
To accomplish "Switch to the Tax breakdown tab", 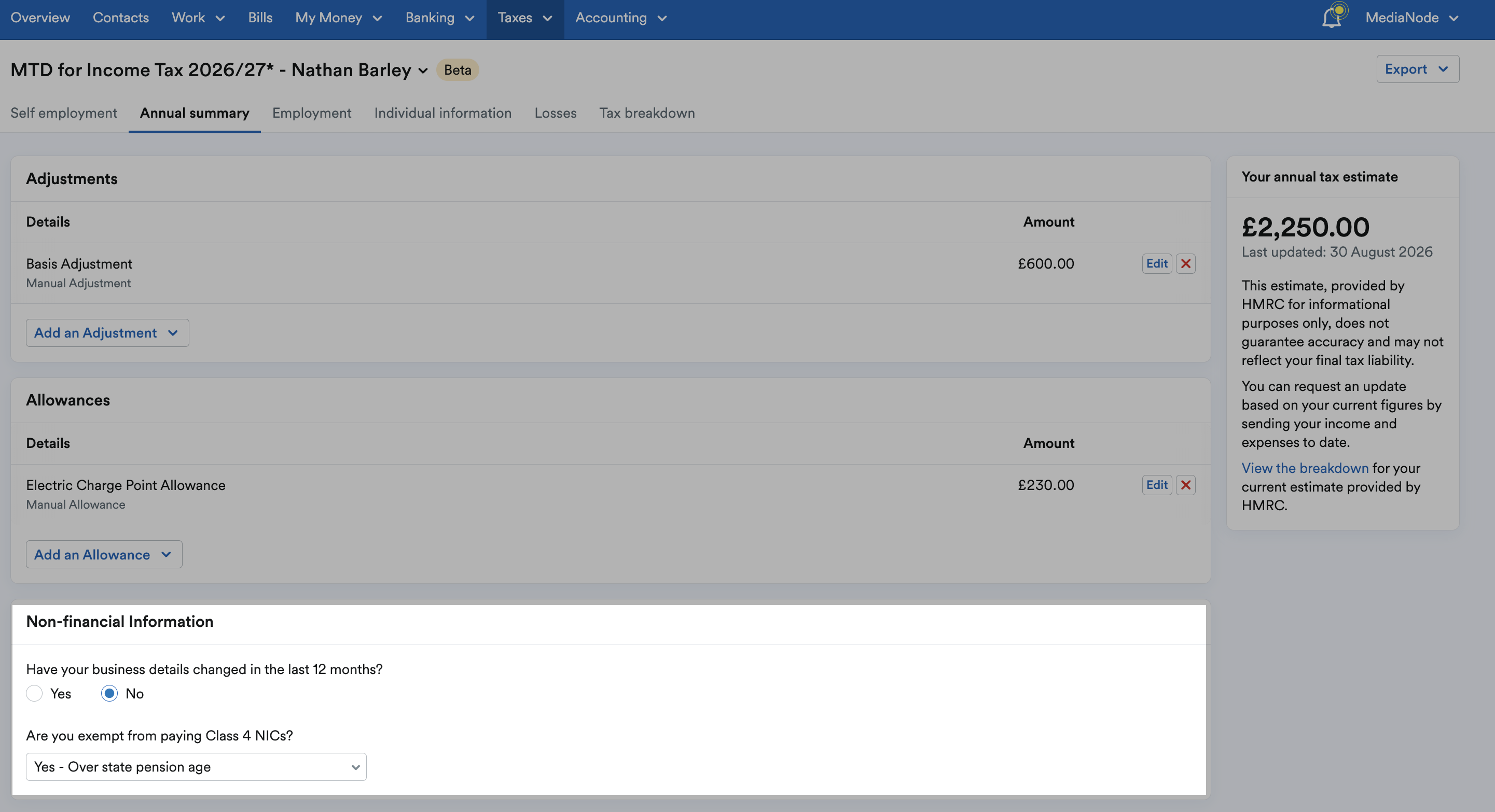I will (647, 113).
